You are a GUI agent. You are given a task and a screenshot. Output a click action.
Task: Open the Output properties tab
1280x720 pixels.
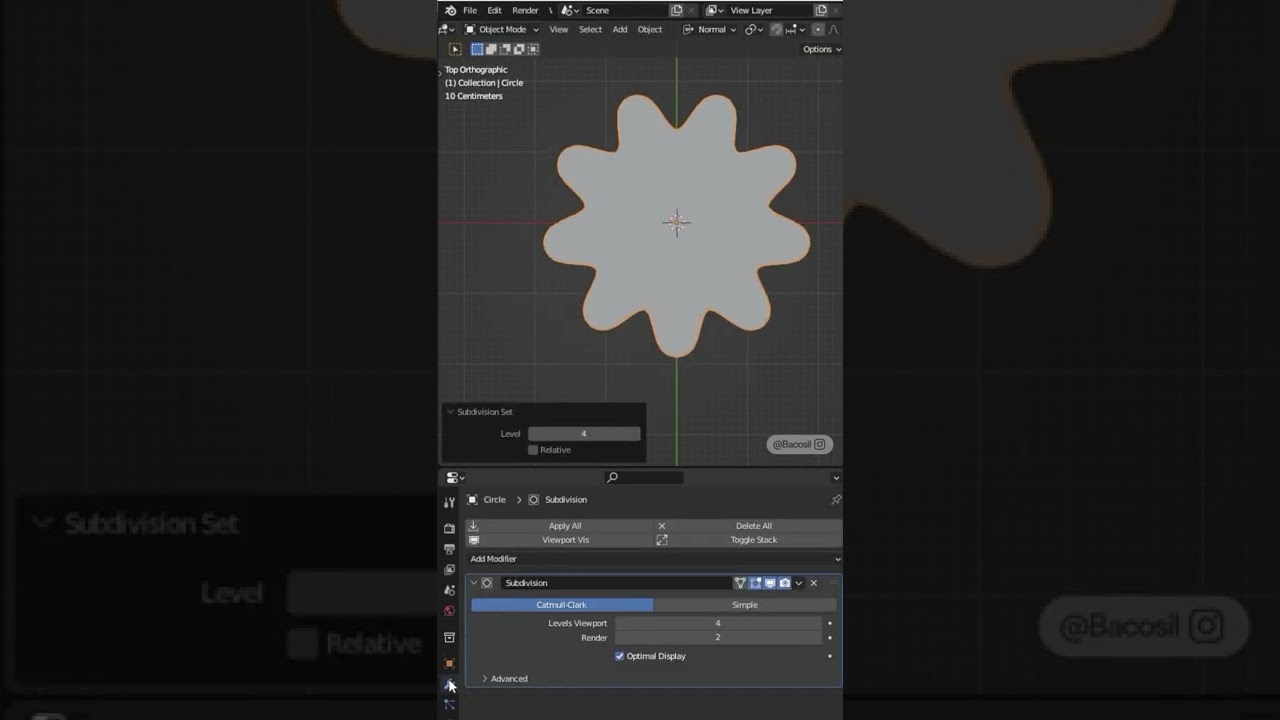click(x=450, y=549)
